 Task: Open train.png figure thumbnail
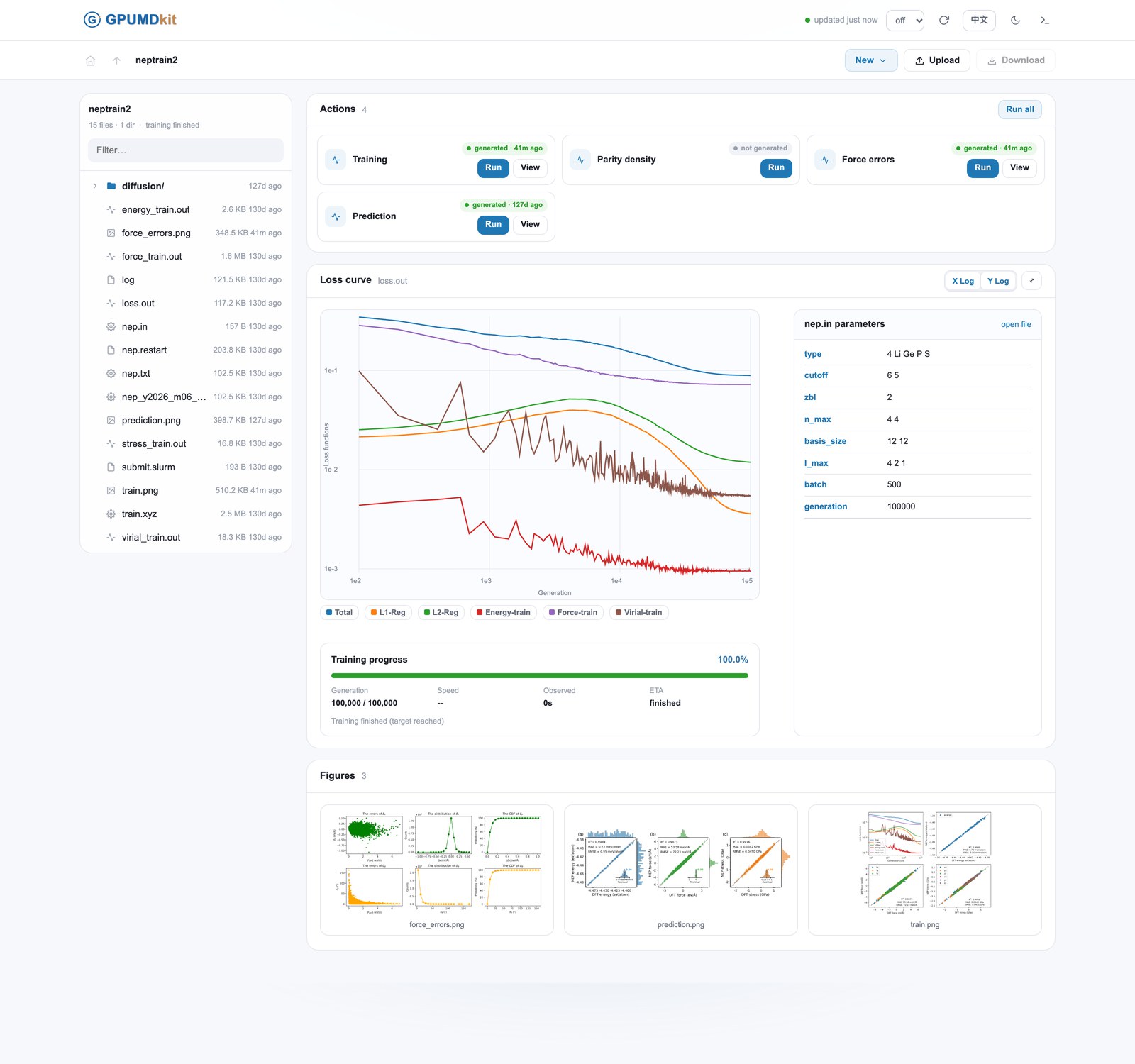tap(925, 870)
